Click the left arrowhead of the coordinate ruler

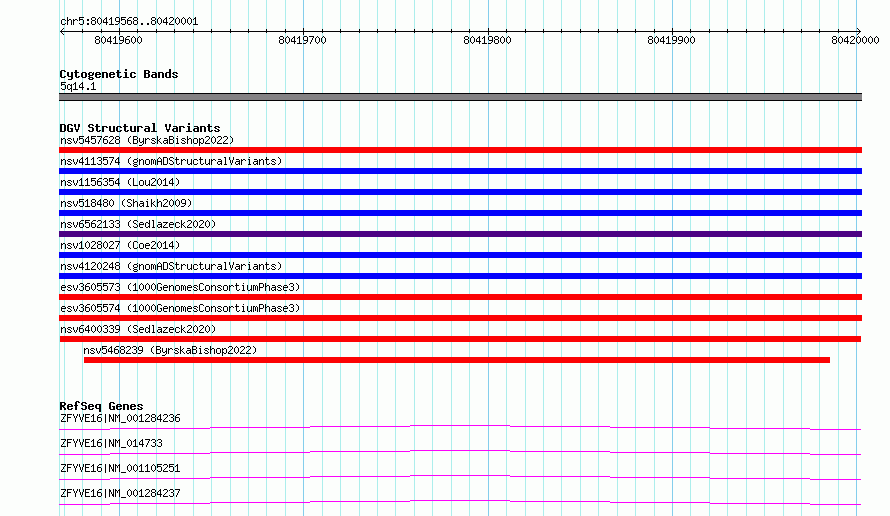pyautogui.click(x=62, y=31)
